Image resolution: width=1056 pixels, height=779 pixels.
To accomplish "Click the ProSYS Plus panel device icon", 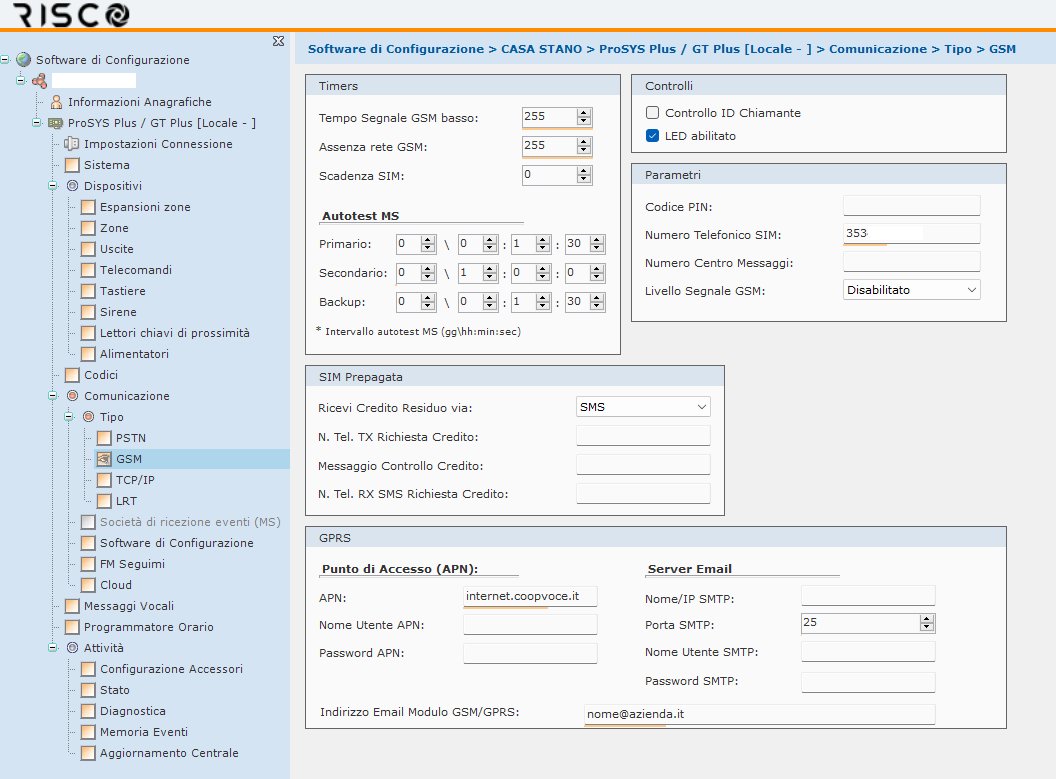I will pos(56,123).
